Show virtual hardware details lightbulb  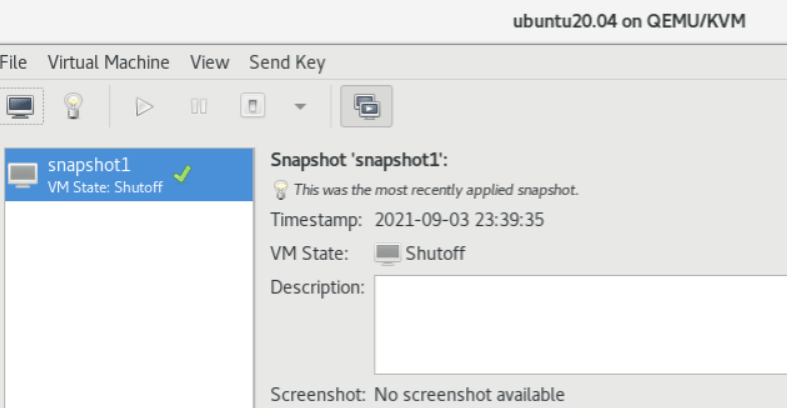(x=72, y=104)
